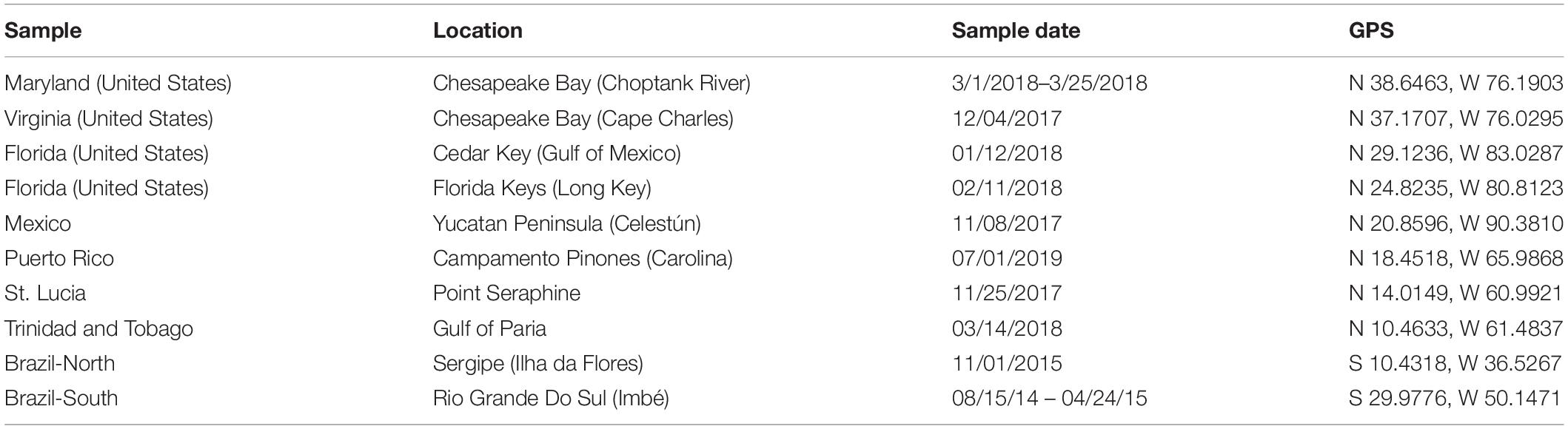Image resolution: width=1568 pixels, height=429 pixels.
Task: Select the Maryland (United States) sample cell
Action: (x=118, y=84)
